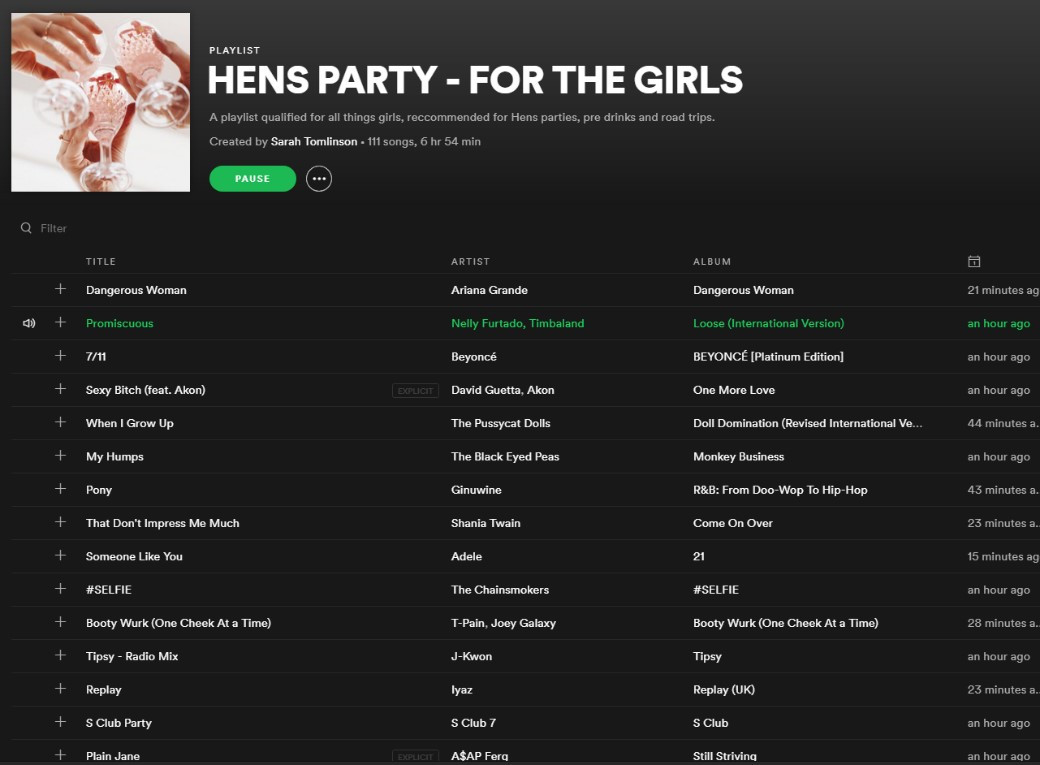The width and height of the screenshot is (1040, 765).
Task: Click the speaker icon beside Promiscuous
Action: pos(29,323)
